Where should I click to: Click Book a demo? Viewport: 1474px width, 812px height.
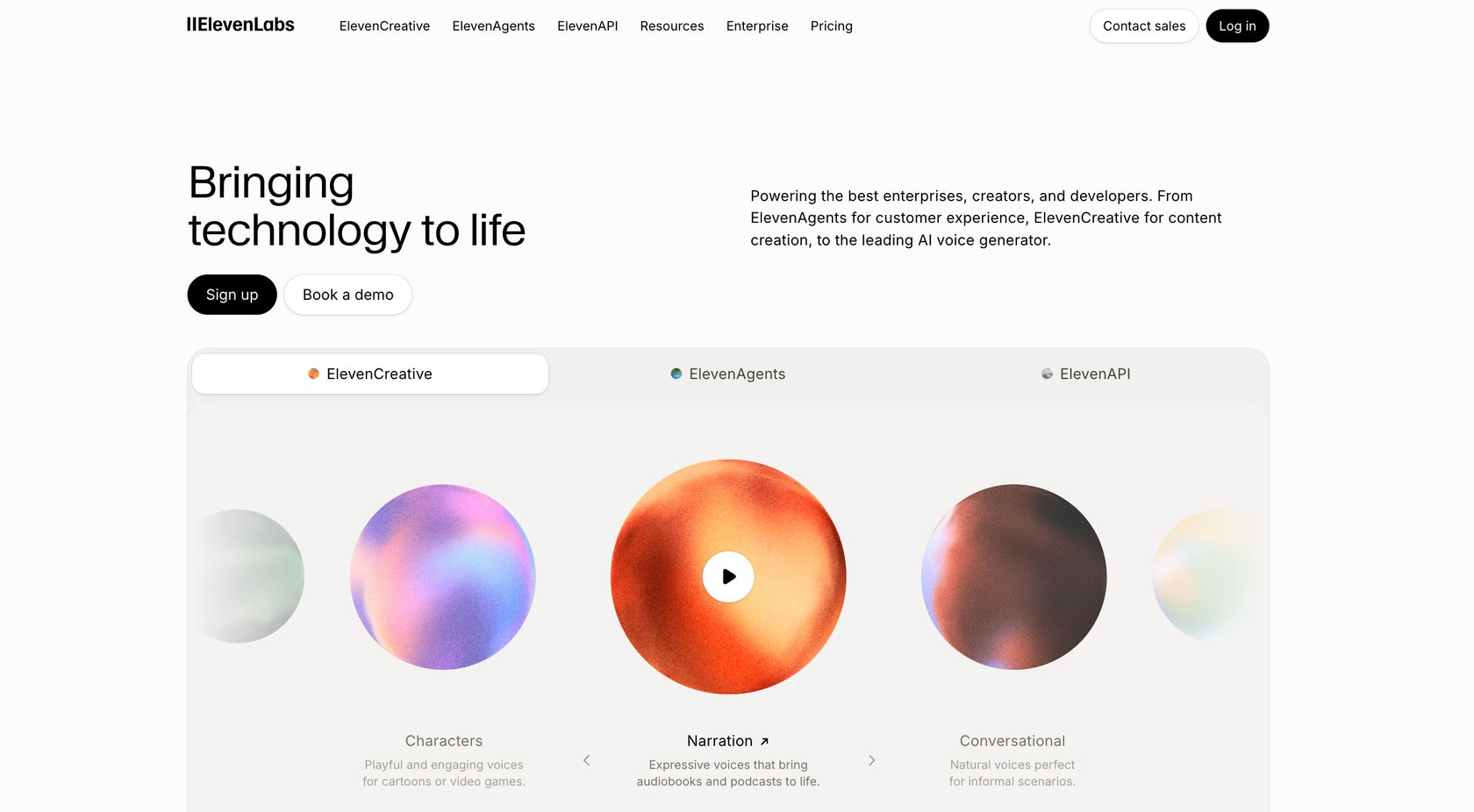coord(348,295)
